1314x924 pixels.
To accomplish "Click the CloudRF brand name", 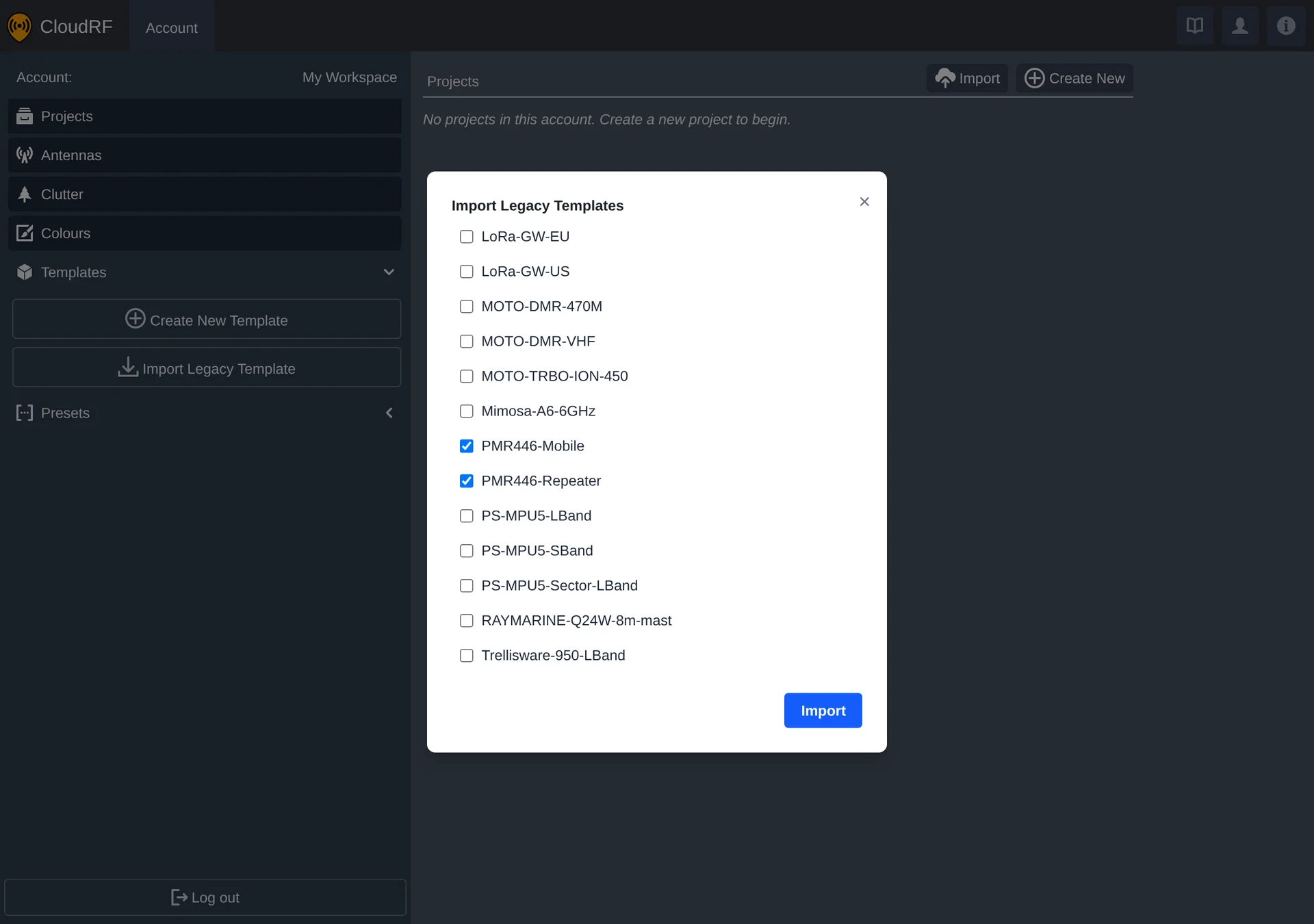I will (76, 27).
